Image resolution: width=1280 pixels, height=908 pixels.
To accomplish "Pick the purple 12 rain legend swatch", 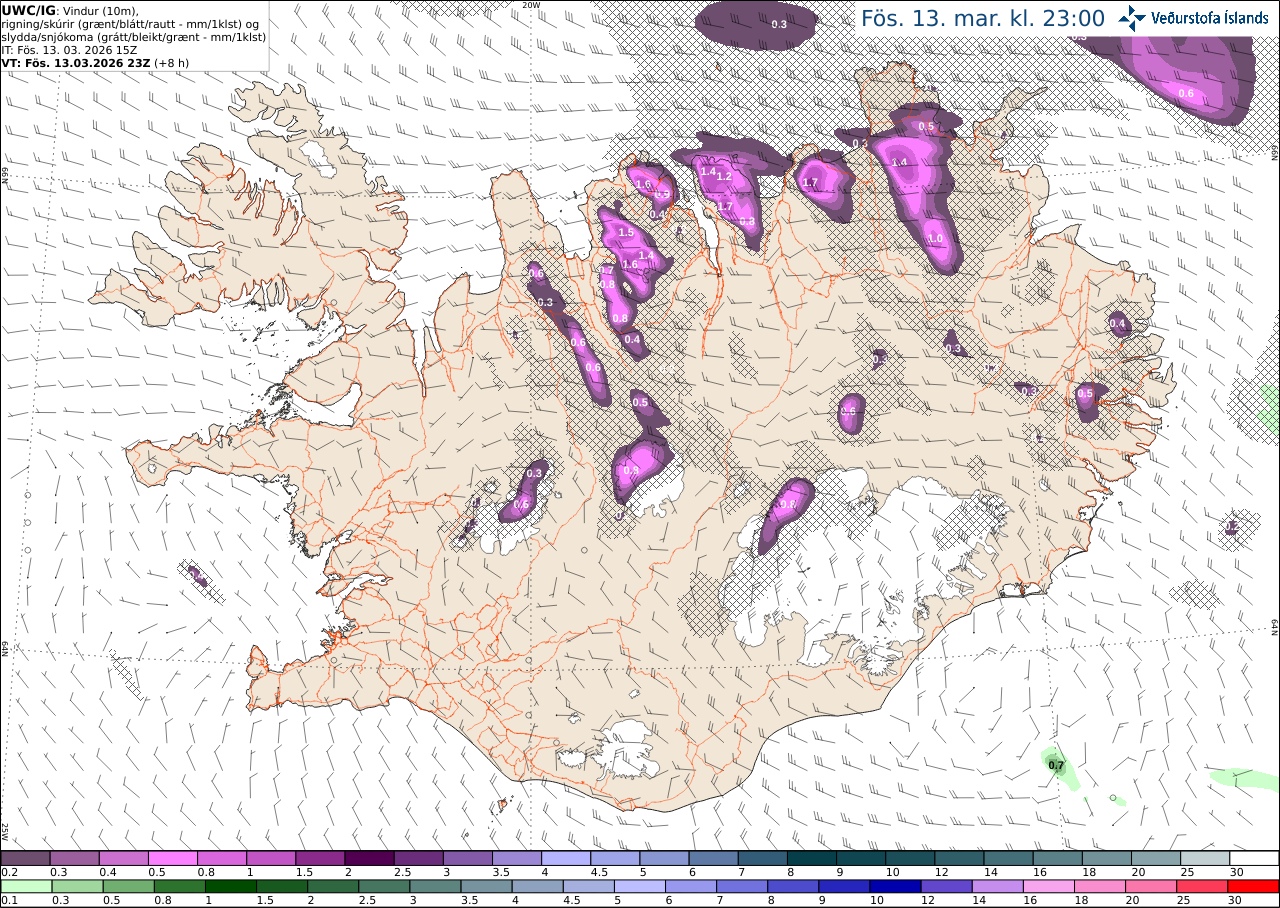I will click(x=947, y=886).
